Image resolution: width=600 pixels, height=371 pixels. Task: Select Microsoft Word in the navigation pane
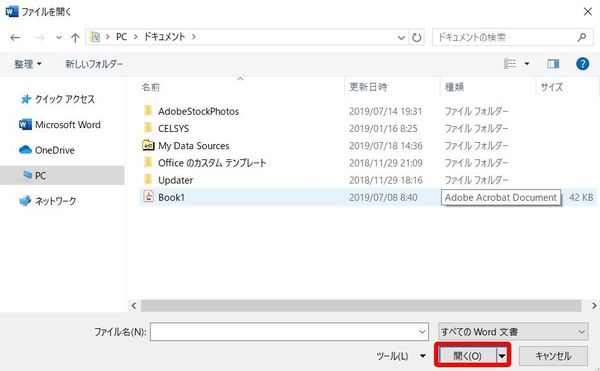[60, 125]
